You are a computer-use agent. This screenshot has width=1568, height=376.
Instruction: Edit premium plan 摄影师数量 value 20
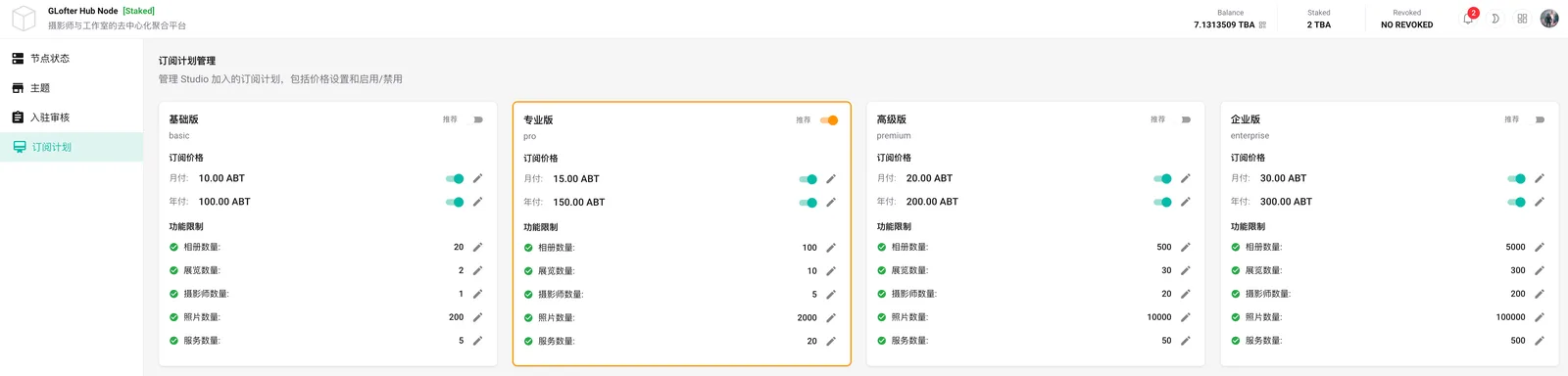(1185, 294)
